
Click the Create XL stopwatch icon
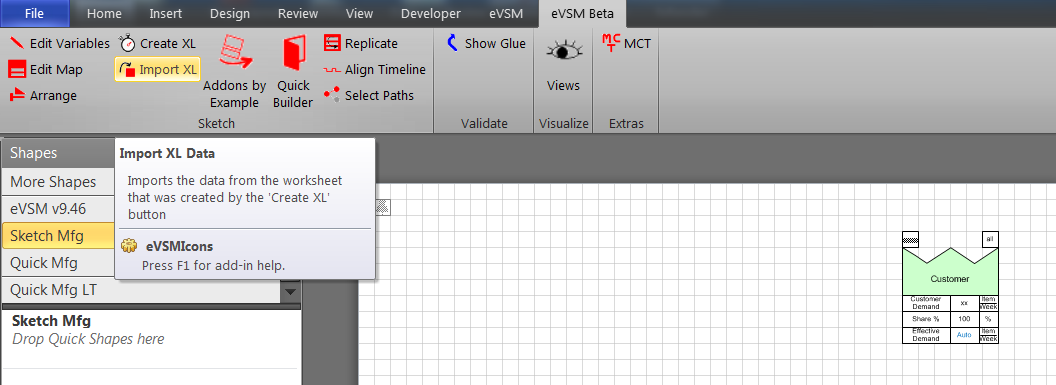pos(128,44)
